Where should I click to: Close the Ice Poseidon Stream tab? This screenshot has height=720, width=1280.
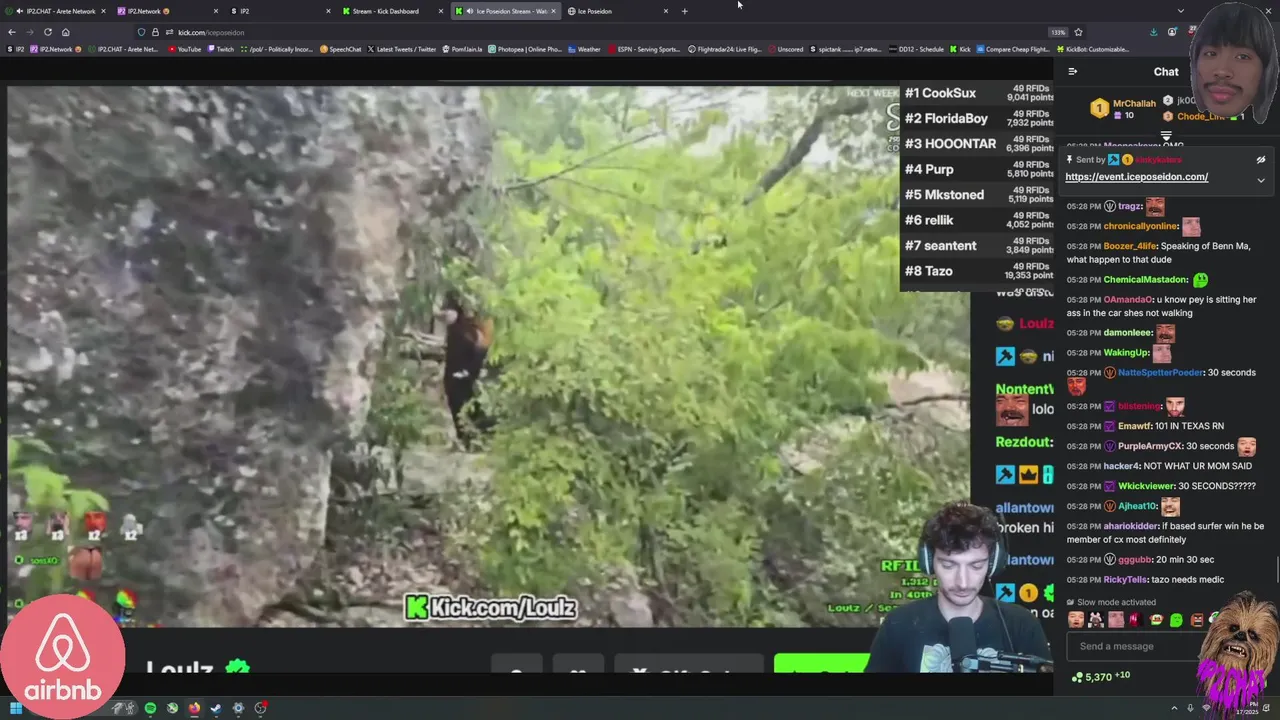(x=553, y=11)
